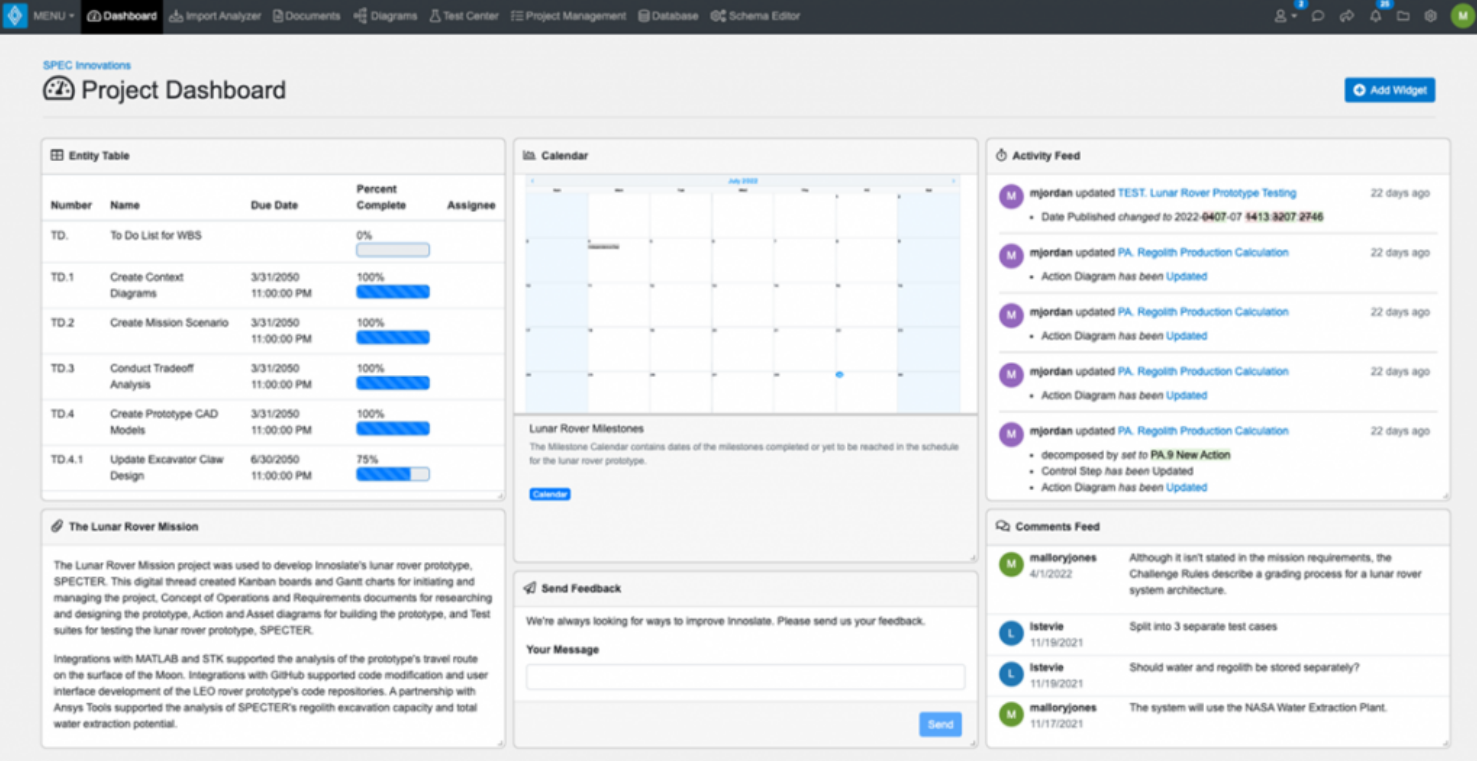Click the TD.4.1 progress bar at 75%
The image size is (1477, 761).
click(x=392, y=473)
